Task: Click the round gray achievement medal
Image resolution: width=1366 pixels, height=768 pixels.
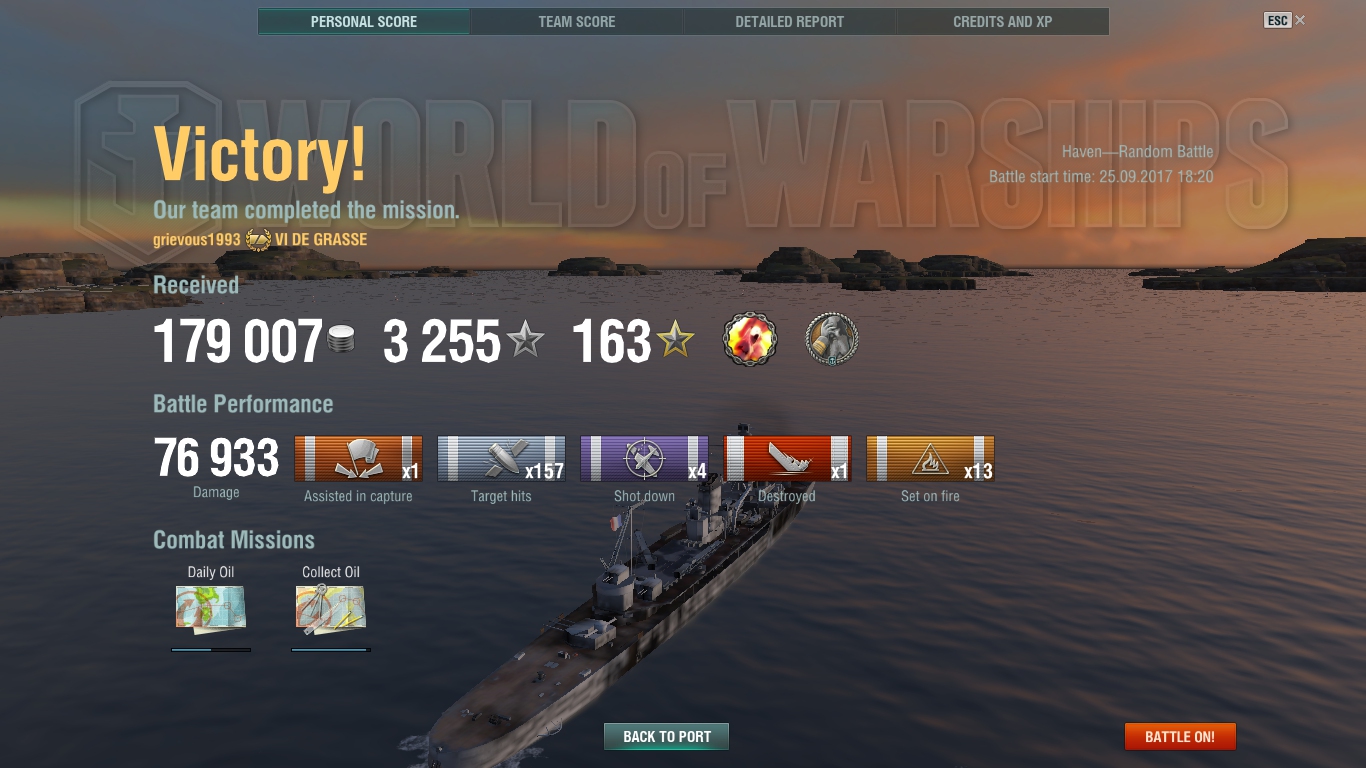Action: pyautogui.click(x=832, y=341)
